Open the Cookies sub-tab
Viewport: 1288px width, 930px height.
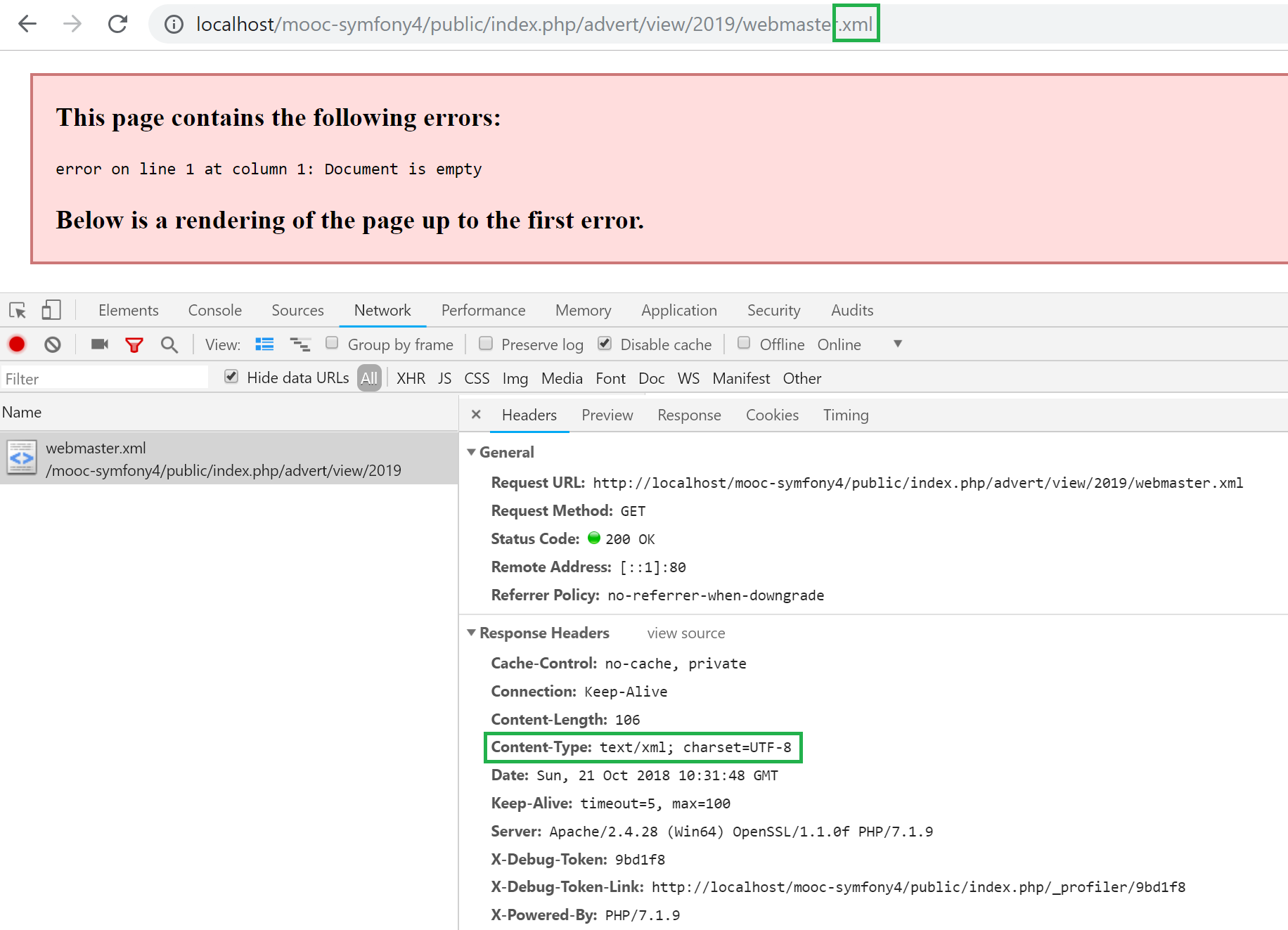pyautogui.click(x=773, y=415)
